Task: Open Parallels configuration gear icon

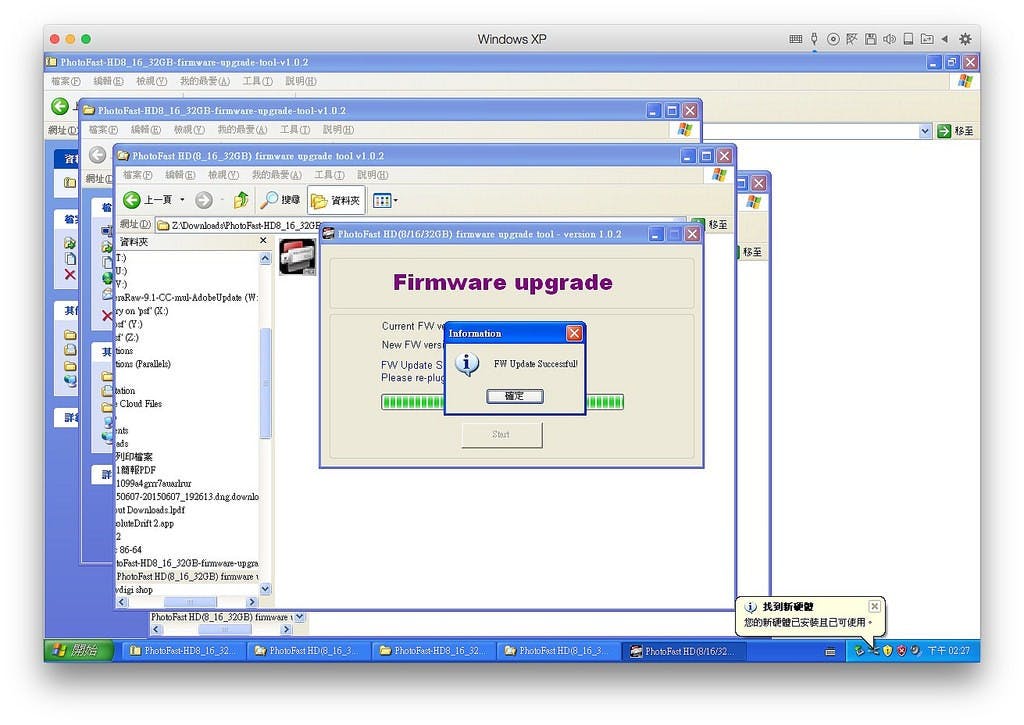Action: coord(965,39)
